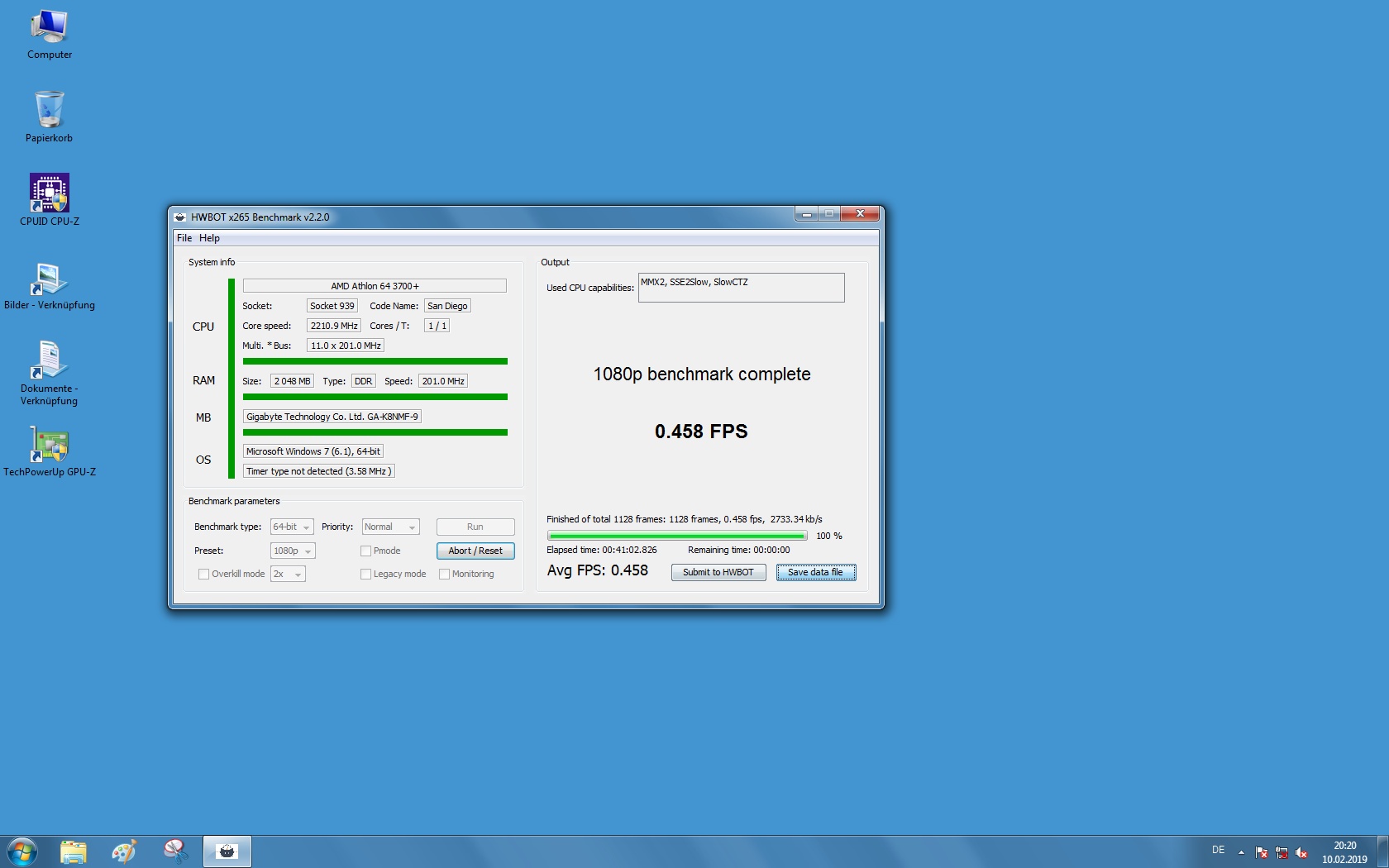Image resolution: width=1389 pixels, height=868 pixels.
Task: Click the 0.458 FPS result text
Action: click(701, 432)
